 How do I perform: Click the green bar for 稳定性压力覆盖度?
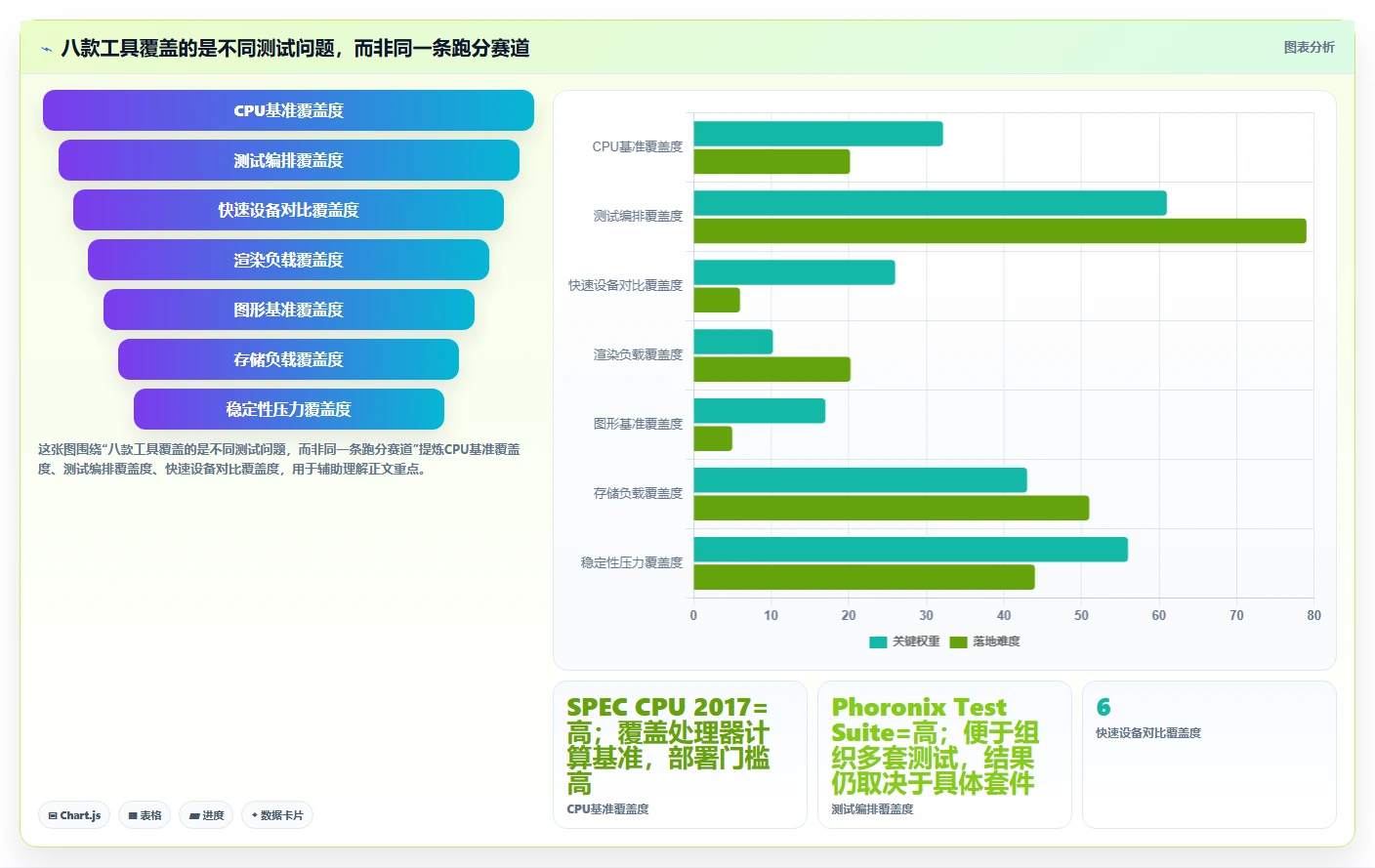click(864, 577)
